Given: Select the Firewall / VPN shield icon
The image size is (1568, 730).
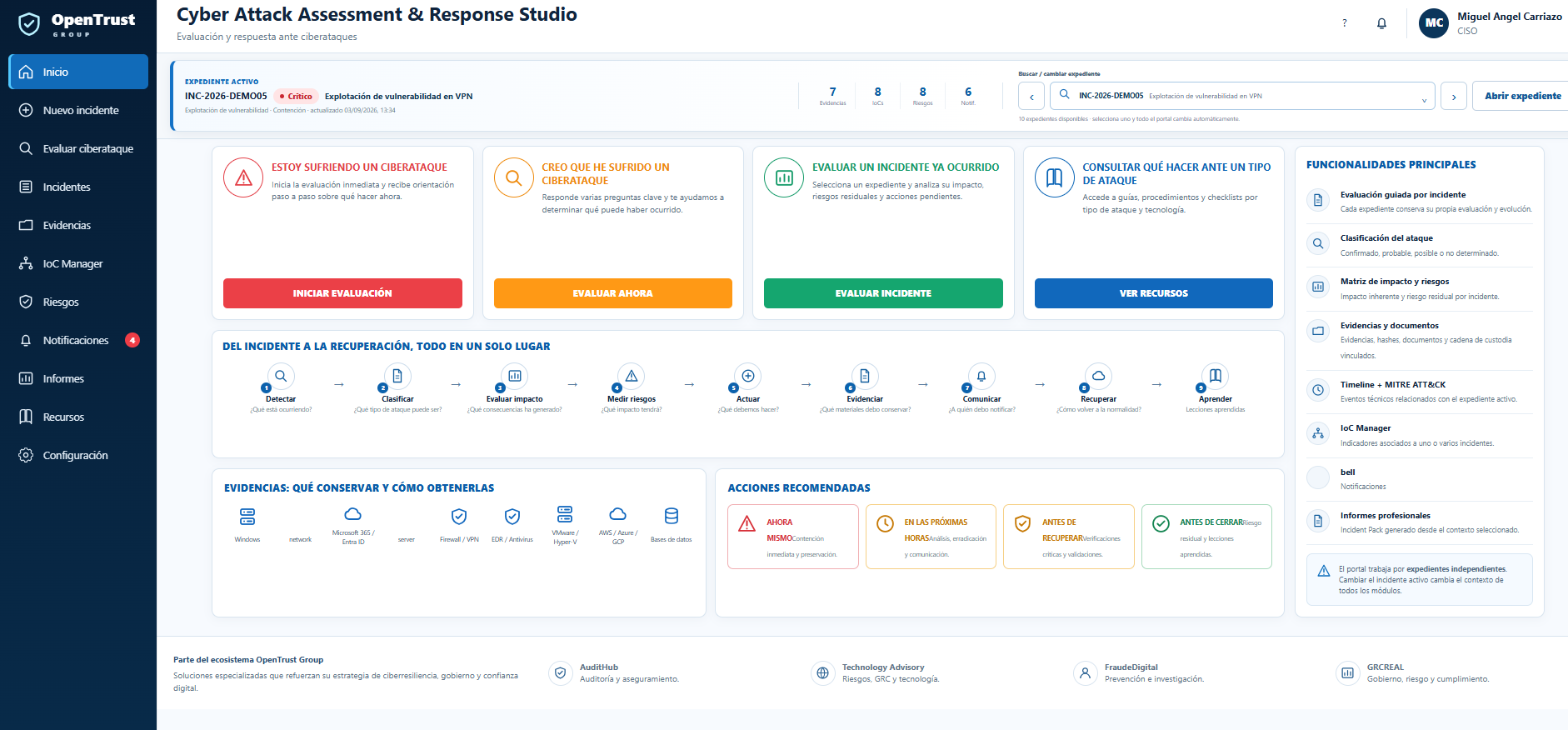Looking at the screenshot, I should coord(459,516).
